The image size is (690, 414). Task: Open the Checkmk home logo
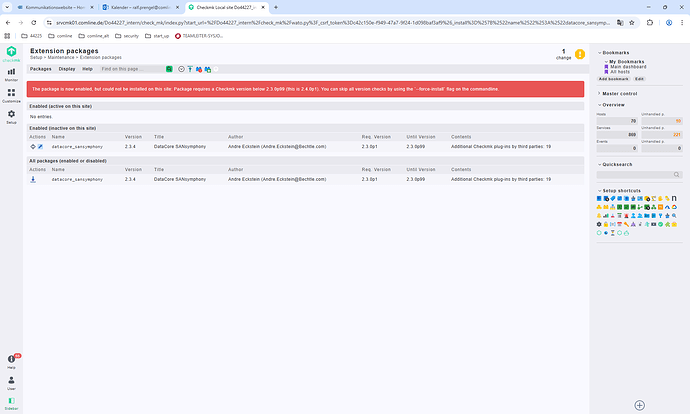tap(11, 54)
